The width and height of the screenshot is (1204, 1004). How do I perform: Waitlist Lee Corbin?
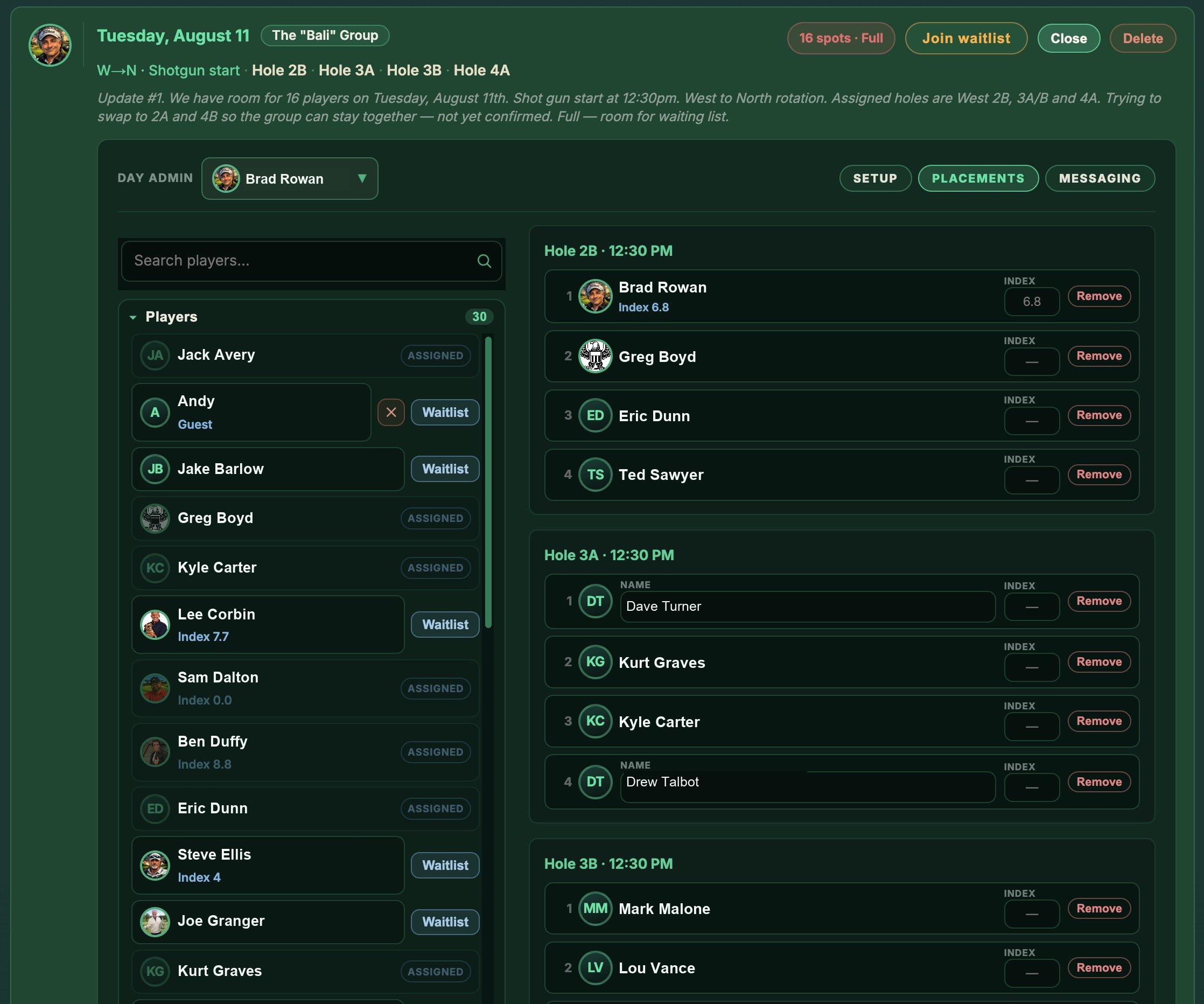[445, 624]
